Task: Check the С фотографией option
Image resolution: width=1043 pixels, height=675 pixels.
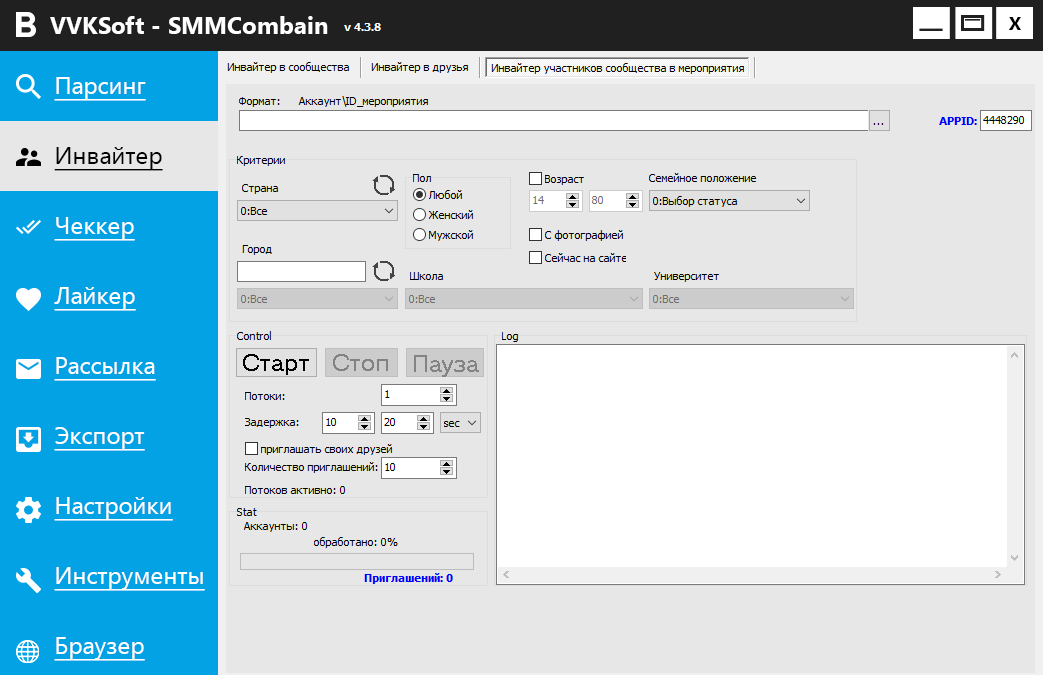Action: (x=535, y=235)
